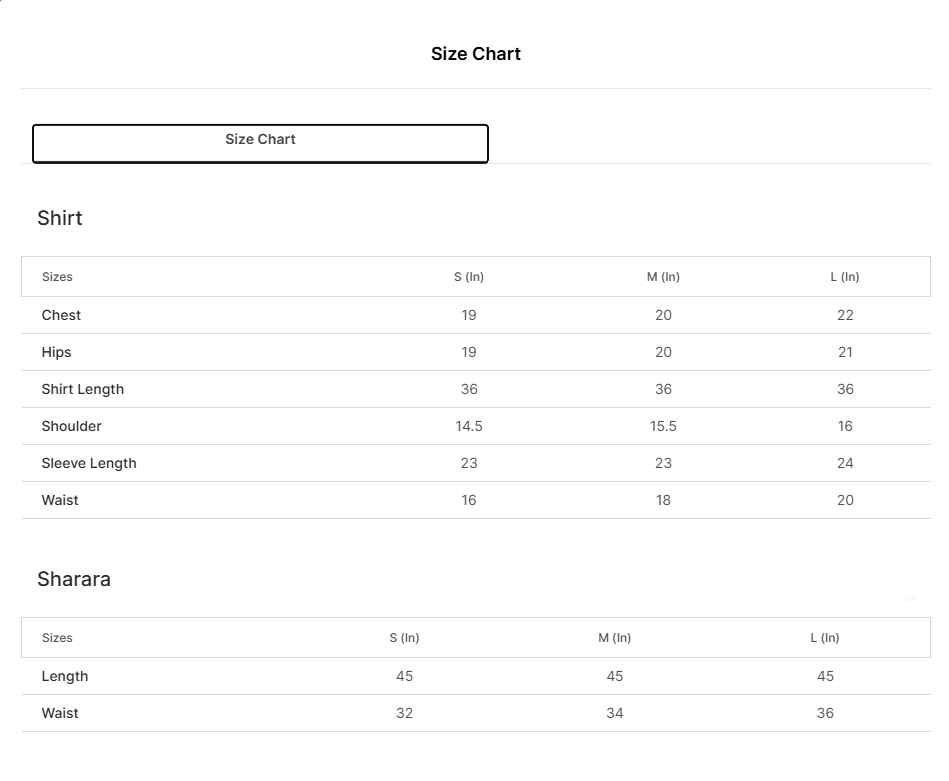Click the Shirt Length row label
This screenshot has height=781, width=949.
[83, 389]
